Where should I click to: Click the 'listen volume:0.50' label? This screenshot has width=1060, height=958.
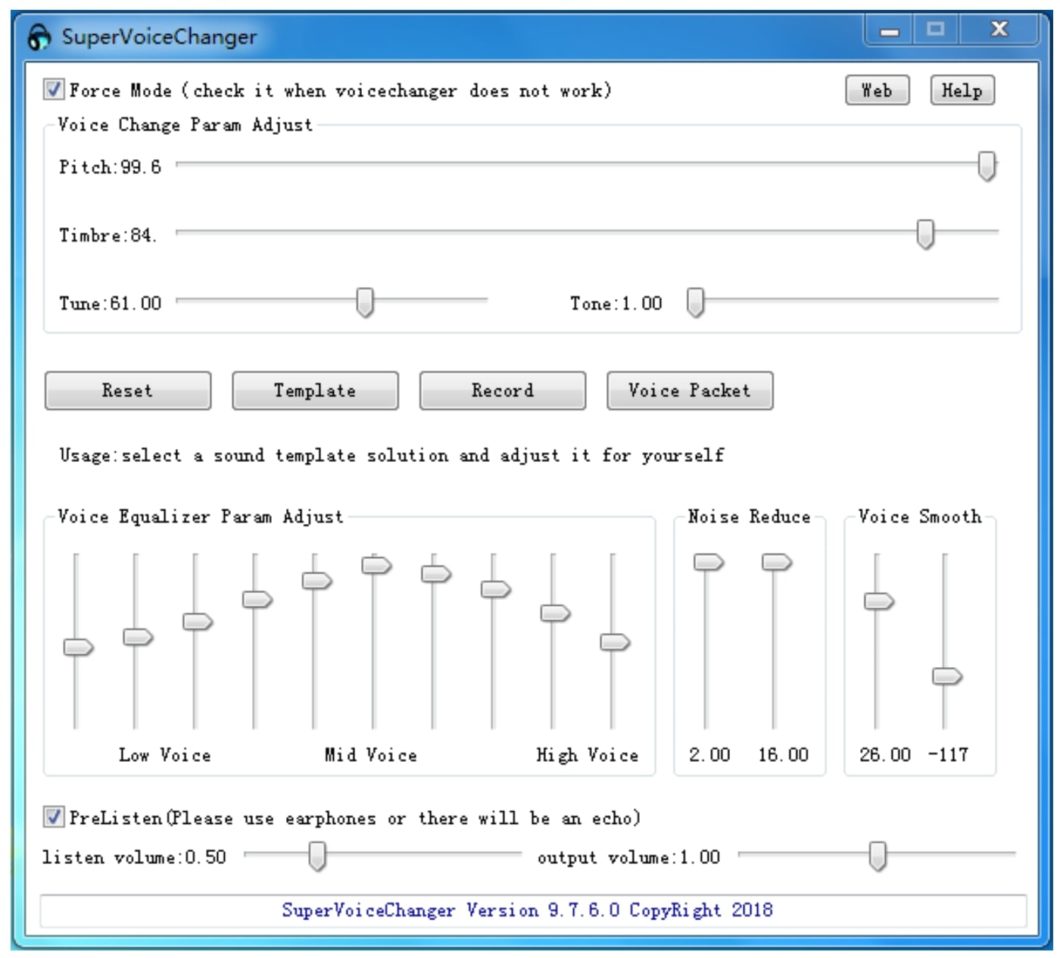(x=134, y=857)
